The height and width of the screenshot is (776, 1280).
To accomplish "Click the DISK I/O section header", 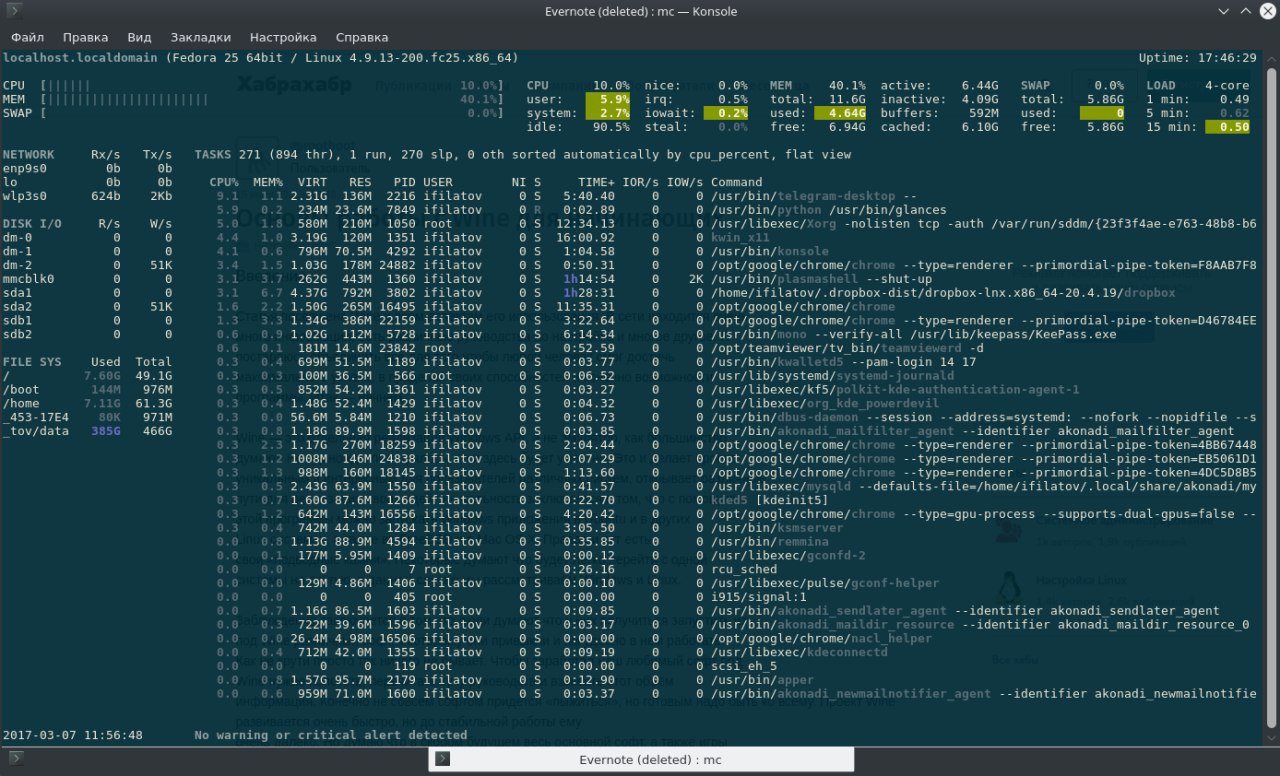I will pos(32,225).
